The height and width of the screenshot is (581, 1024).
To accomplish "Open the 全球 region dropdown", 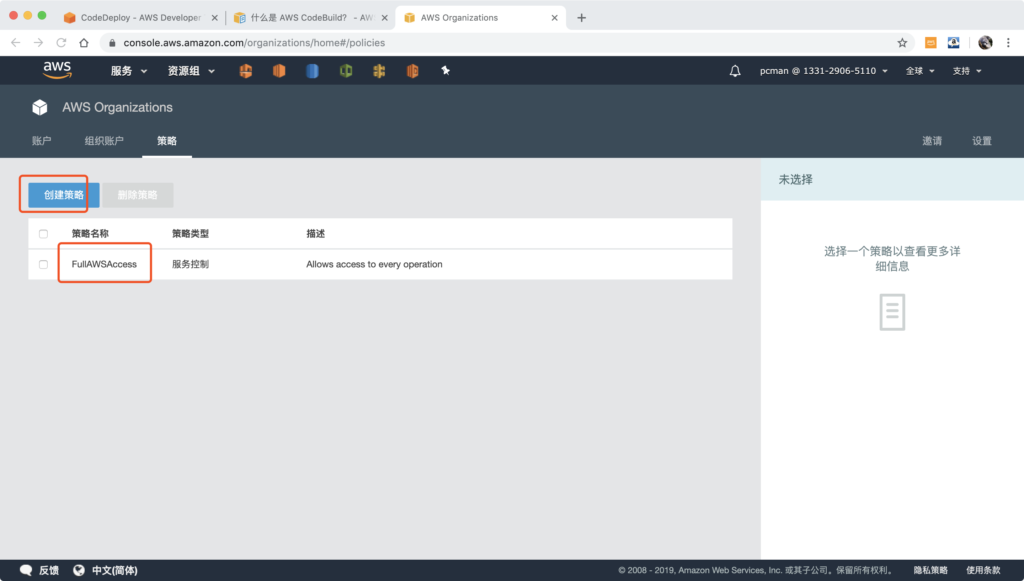I will tap(920, 71).
